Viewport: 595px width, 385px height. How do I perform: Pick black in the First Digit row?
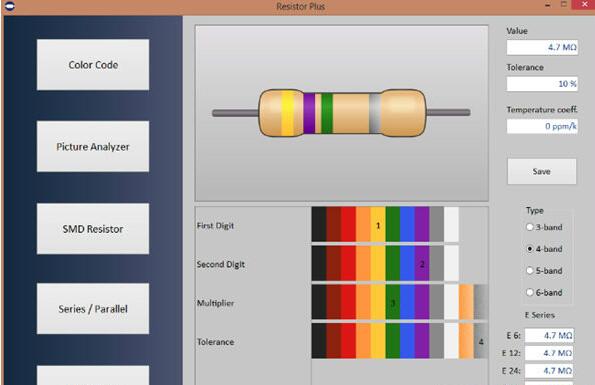tap(319, 224)
